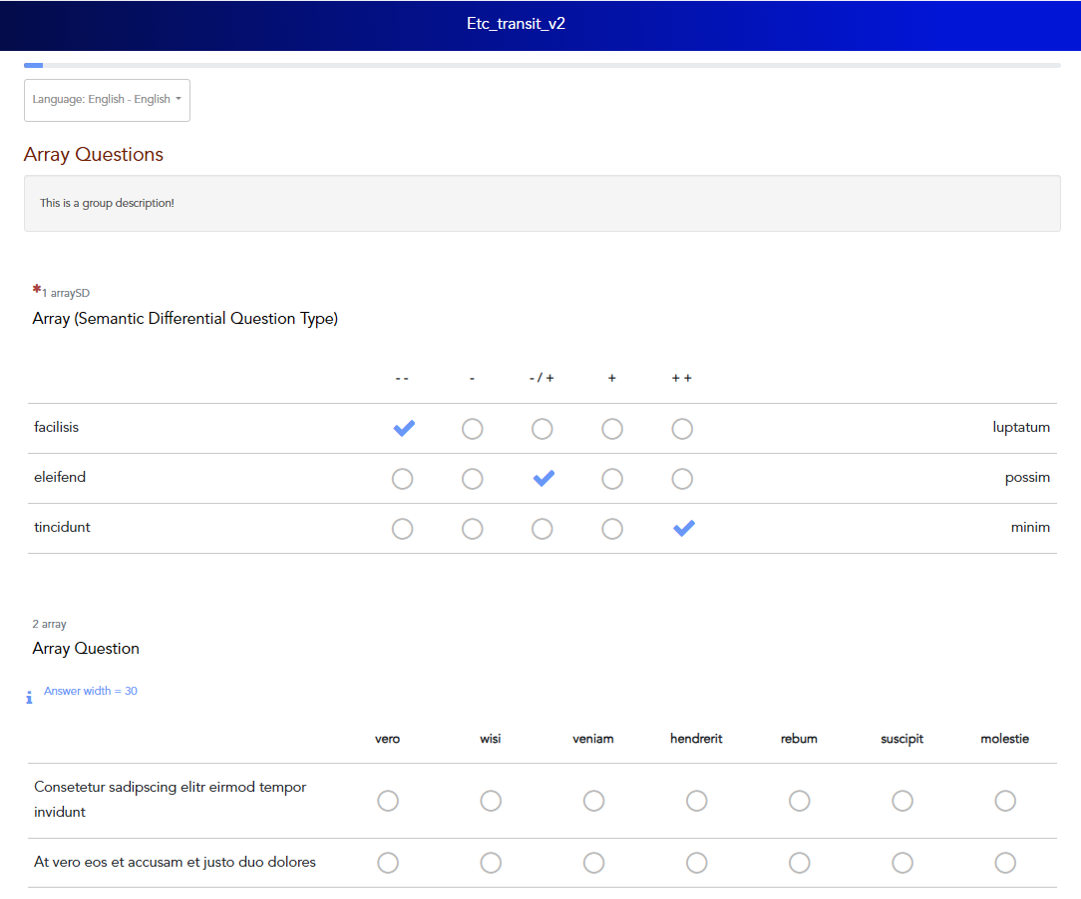Click the checked mark in tincidunt row
The width and height of the screenshot is (1081, 899).
[683, 529]
